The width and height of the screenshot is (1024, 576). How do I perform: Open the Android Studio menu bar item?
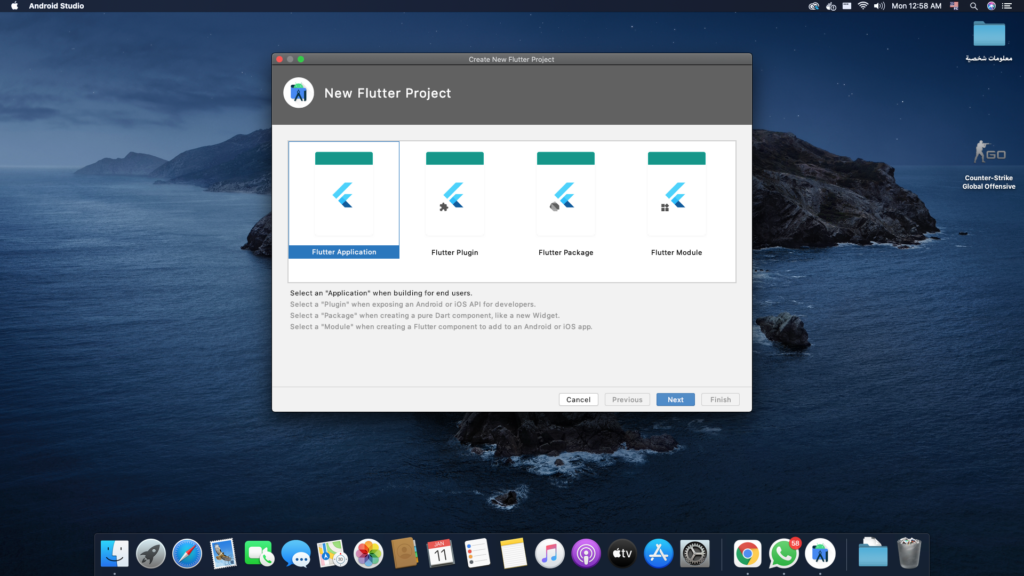click(56, 6)
